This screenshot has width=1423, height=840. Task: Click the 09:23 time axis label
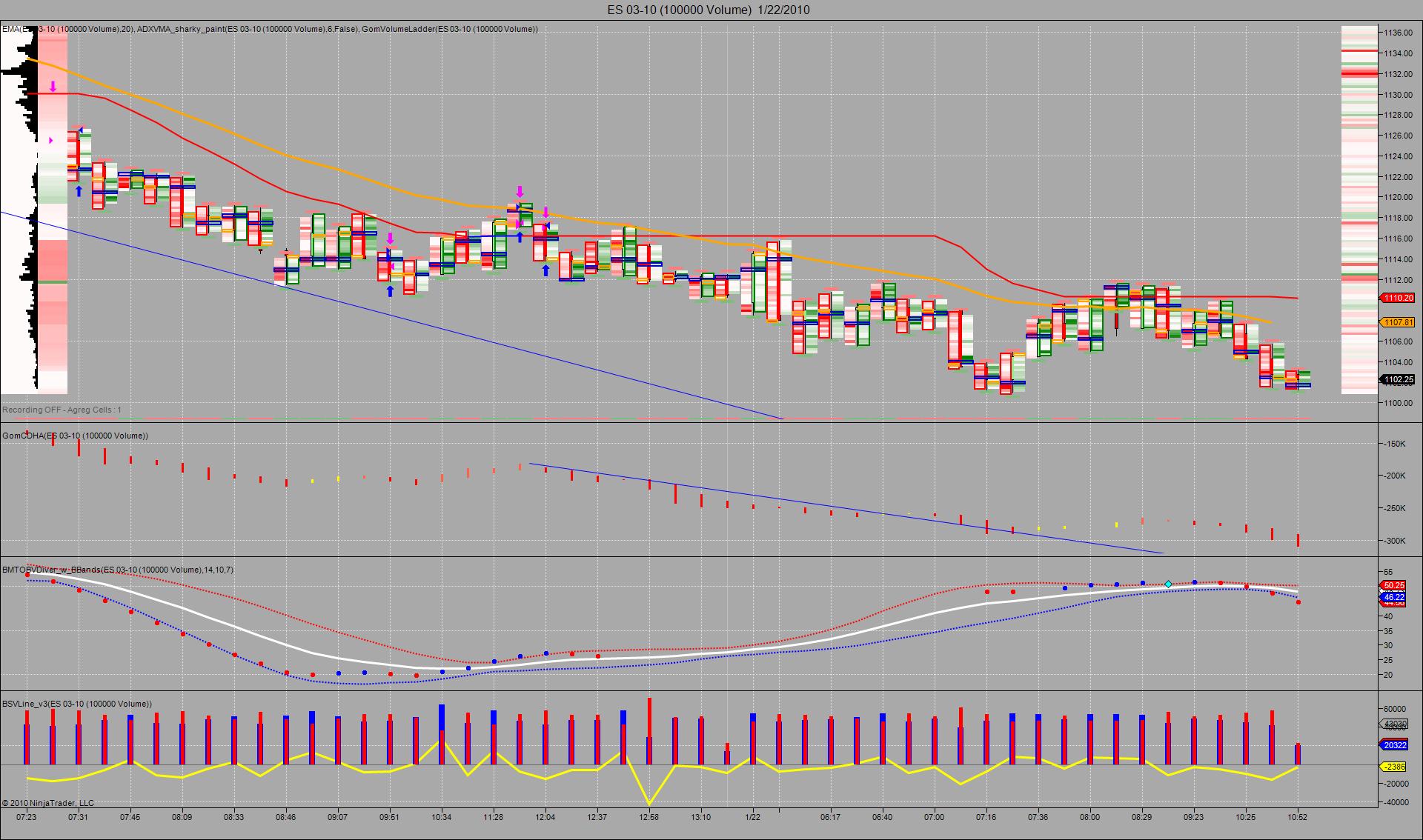[1194, 817]
